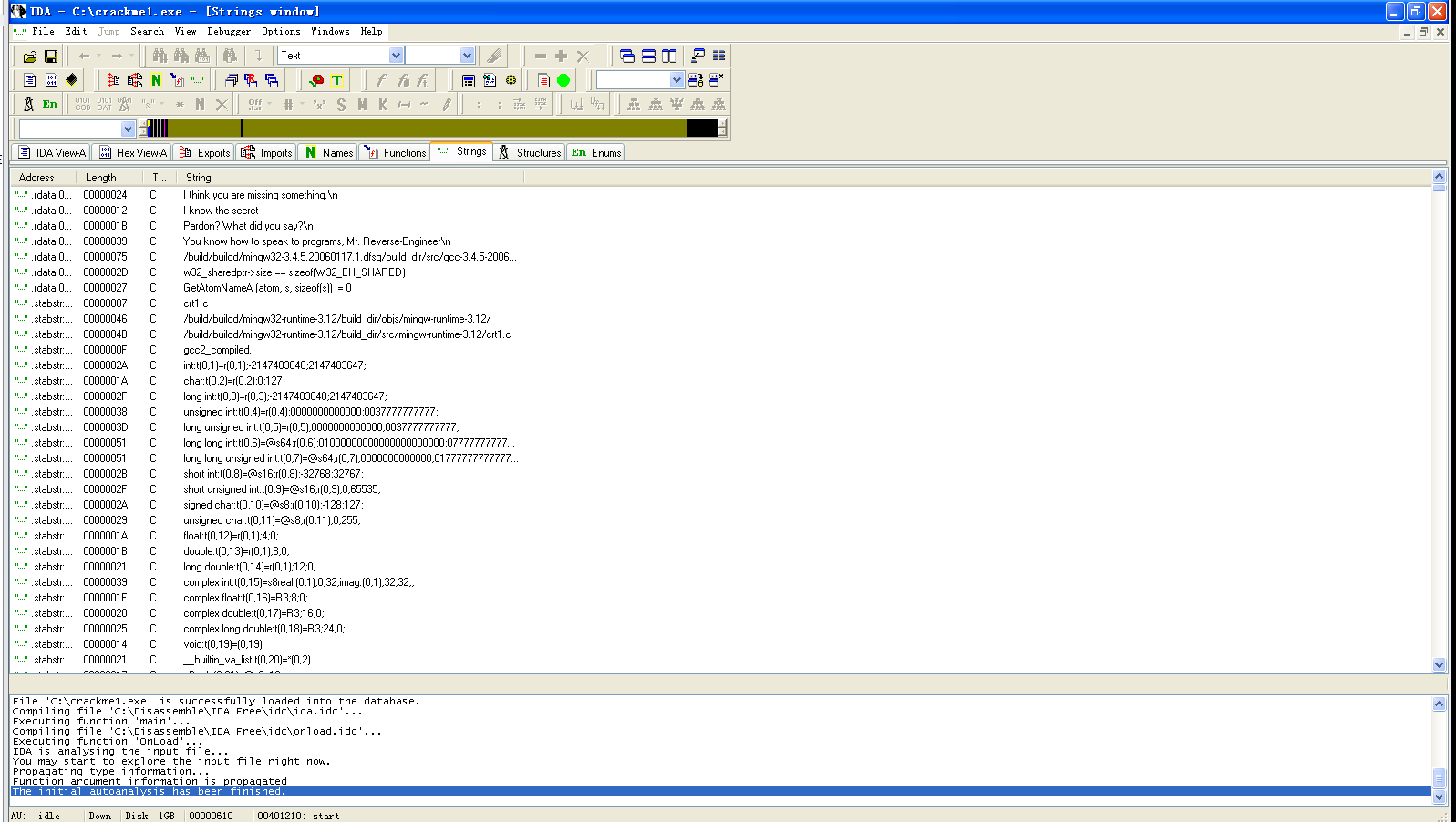Image resolution: width=1456 pixels, height=822 pixels.
Task: Sort by the Address column header
Action: 43,178
